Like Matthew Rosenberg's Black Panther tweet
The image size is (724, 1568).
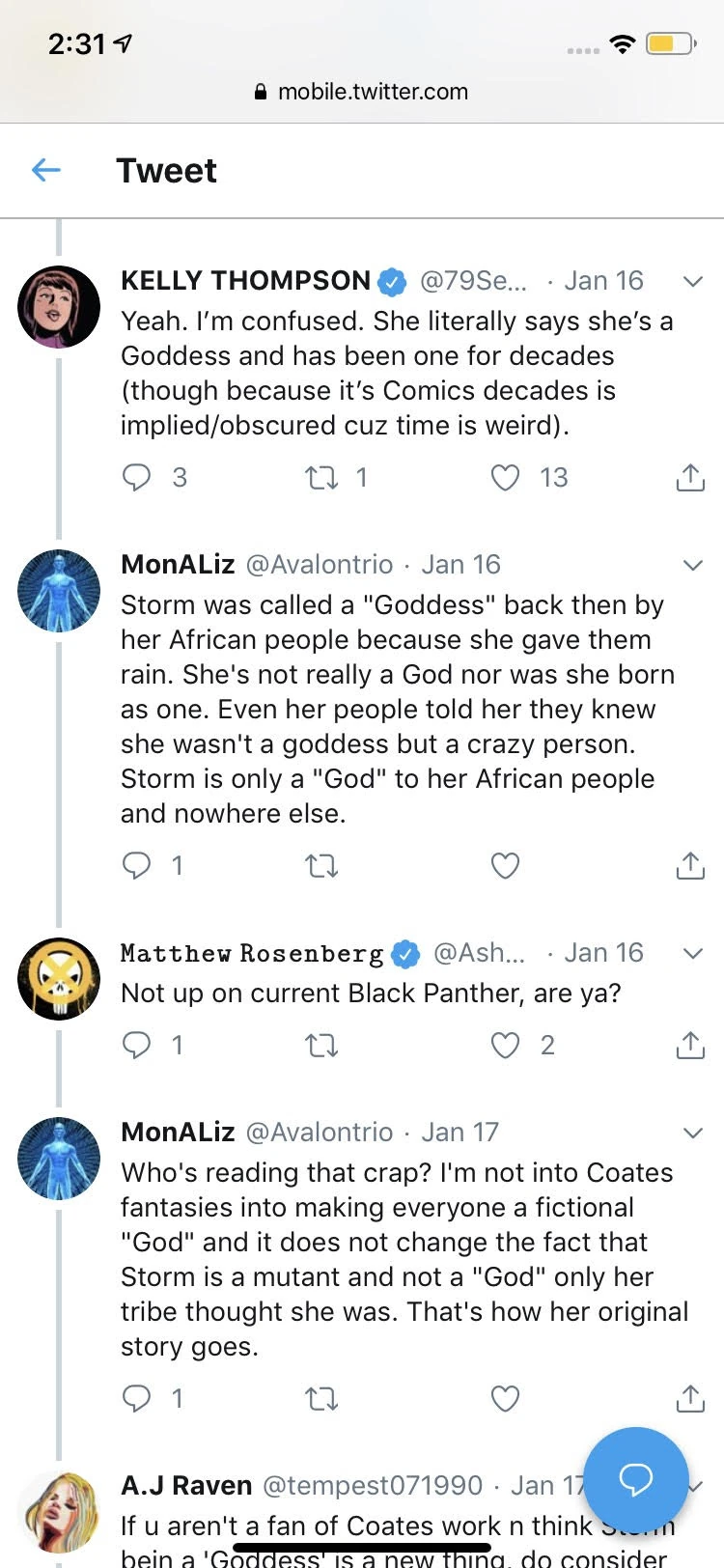point(506,1045)
